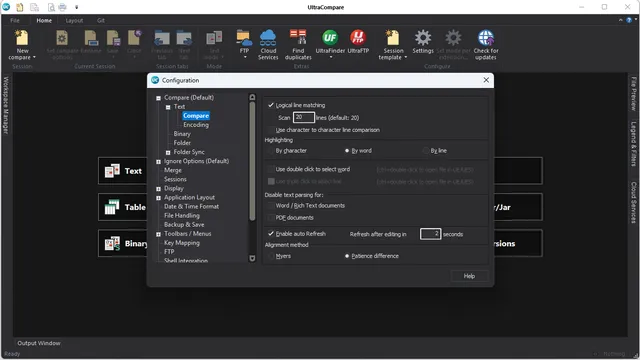Expand the Folder Sync tree node
The image size is (640, 360).
pos(168,152)
